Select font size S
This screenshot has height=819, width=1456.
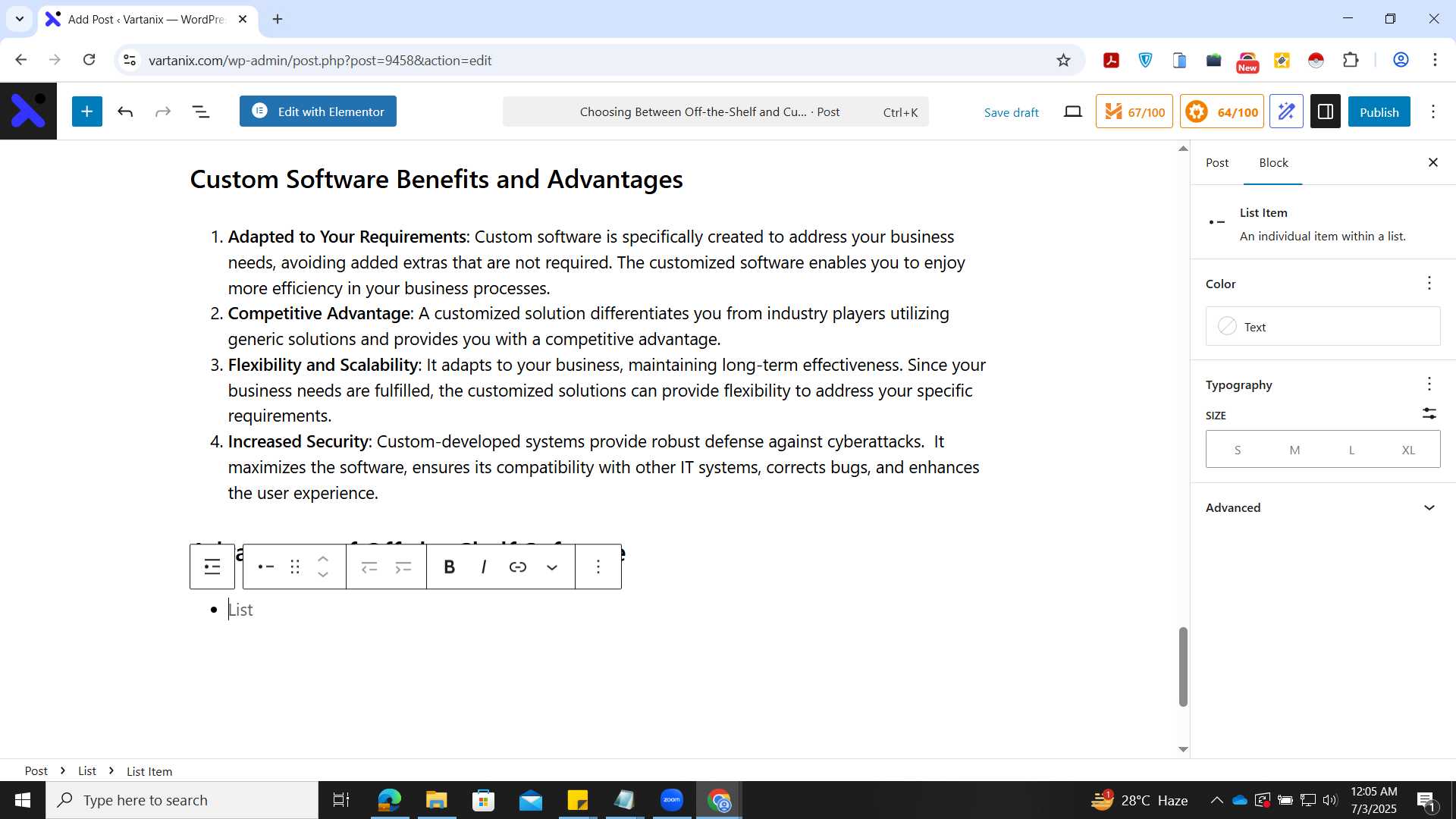coord(1237,450)
